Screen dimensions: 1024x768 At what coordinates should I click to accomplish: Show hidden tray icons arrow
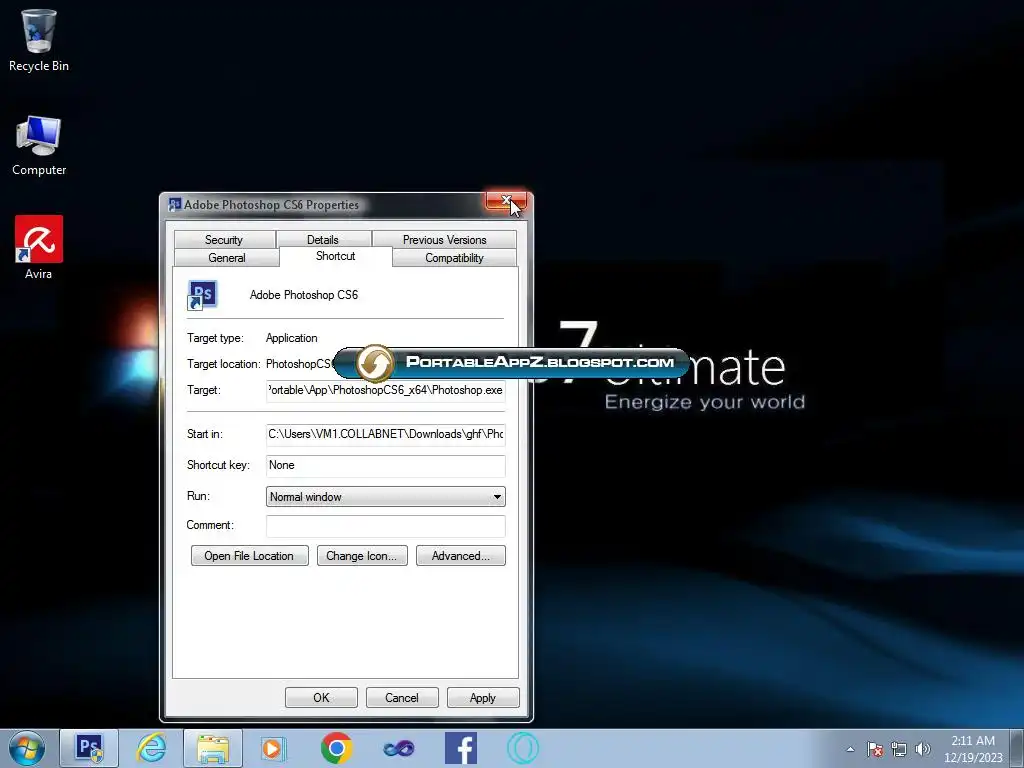click(850, 749)
